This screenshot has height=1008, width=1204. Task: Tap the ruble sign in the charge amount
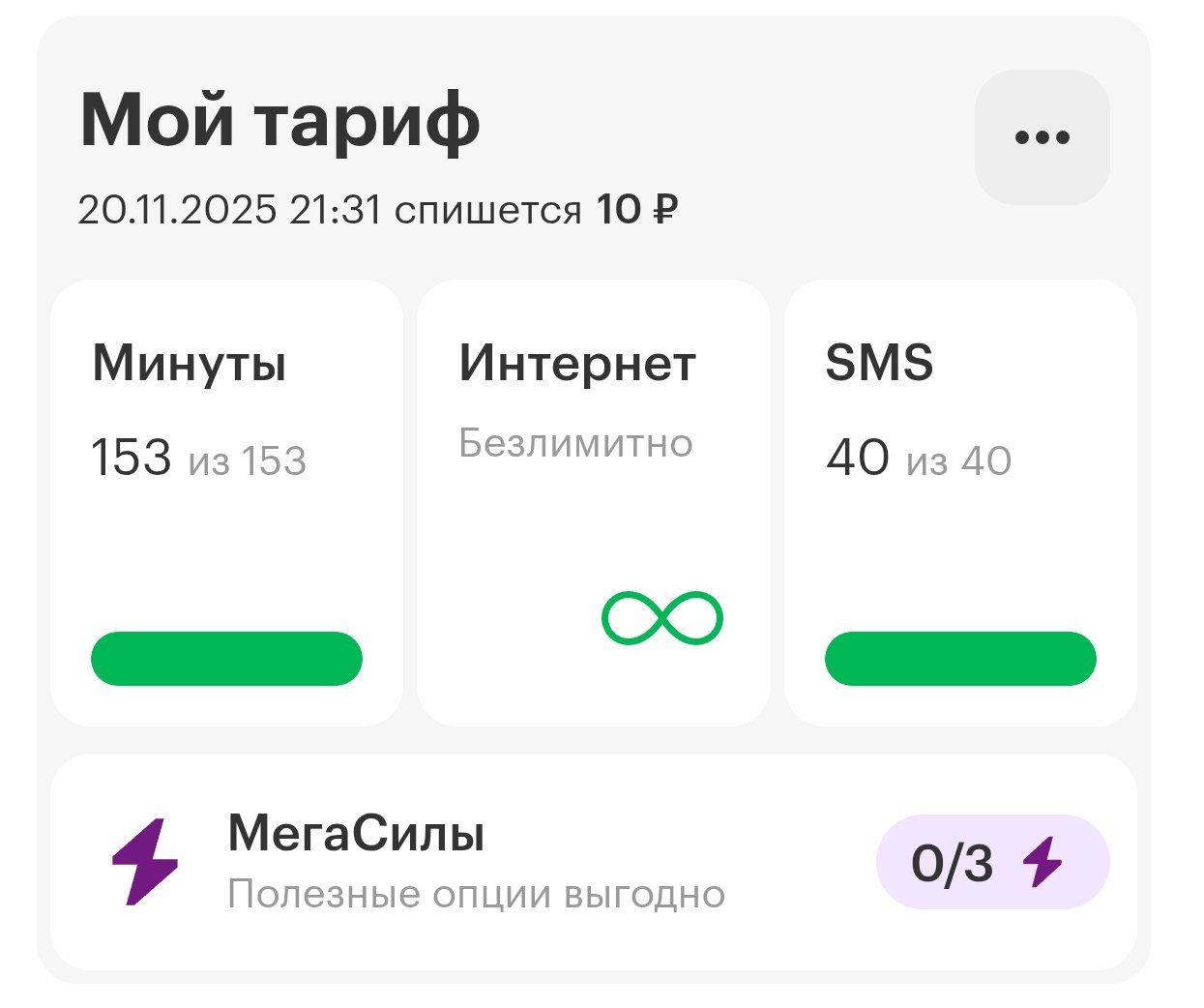[x=664, y=210]
